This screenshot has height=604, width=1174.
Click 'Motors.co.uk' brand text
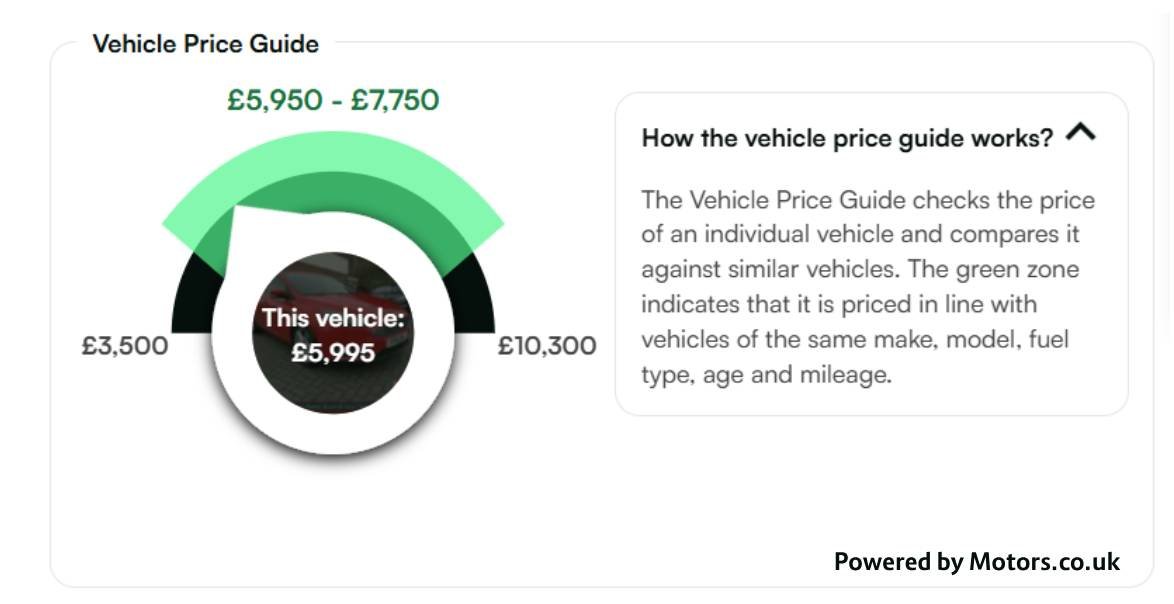coord(1045,561)
